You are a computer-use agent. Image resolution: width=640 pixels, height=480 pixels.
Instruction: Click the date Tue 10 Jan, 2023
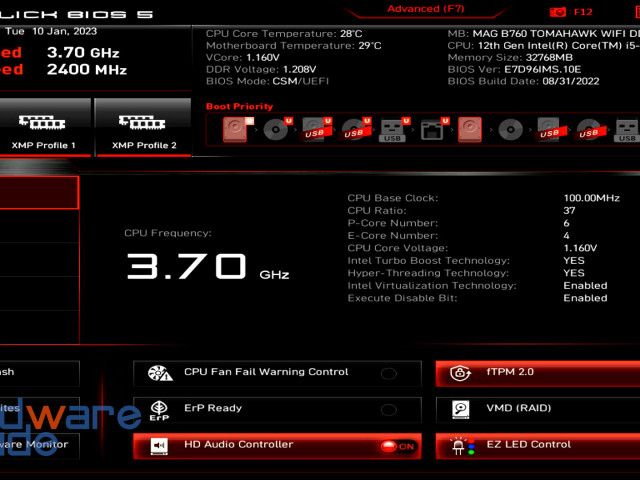pyautogui.click(x=51, y=31)
